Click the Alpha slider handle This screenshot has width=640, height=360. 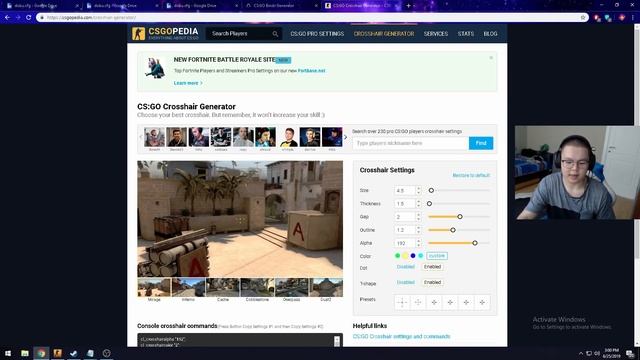[x=475, y=243]
